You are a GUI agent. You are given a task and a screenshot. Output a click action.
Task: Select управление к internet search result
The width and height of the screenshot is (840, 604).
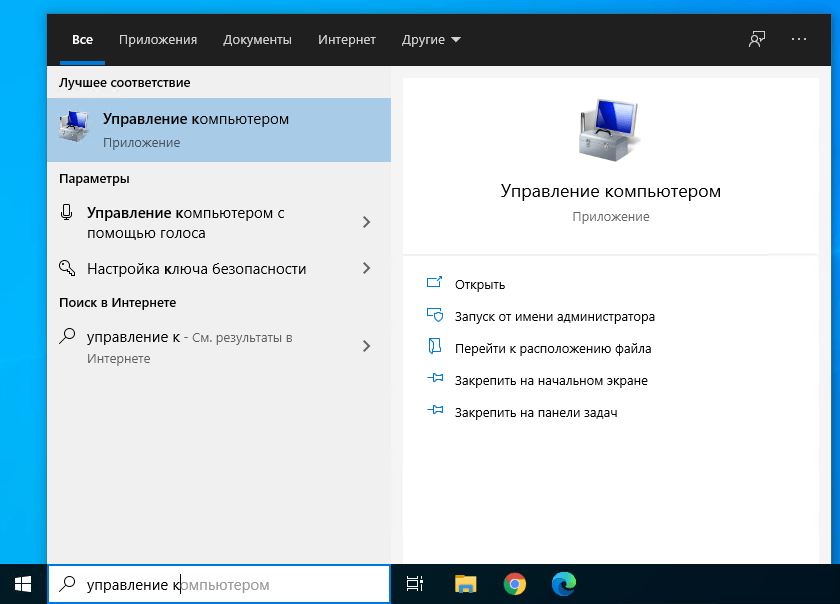tap(219, 347)
